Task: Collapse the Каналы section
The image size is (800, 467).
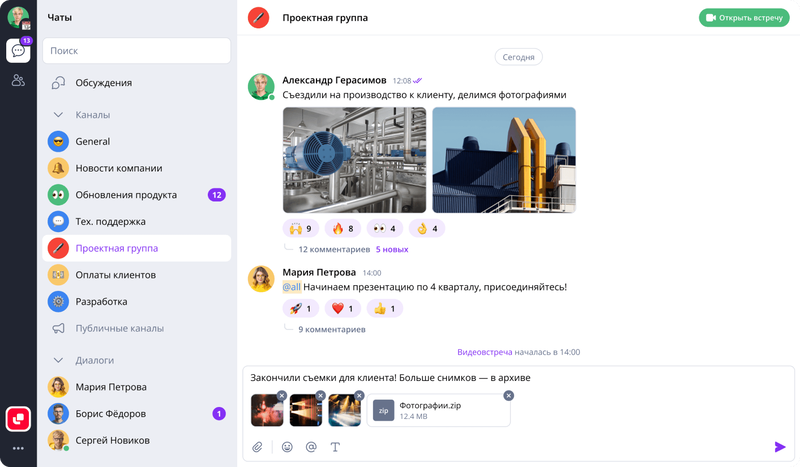Action: [58, 115]
